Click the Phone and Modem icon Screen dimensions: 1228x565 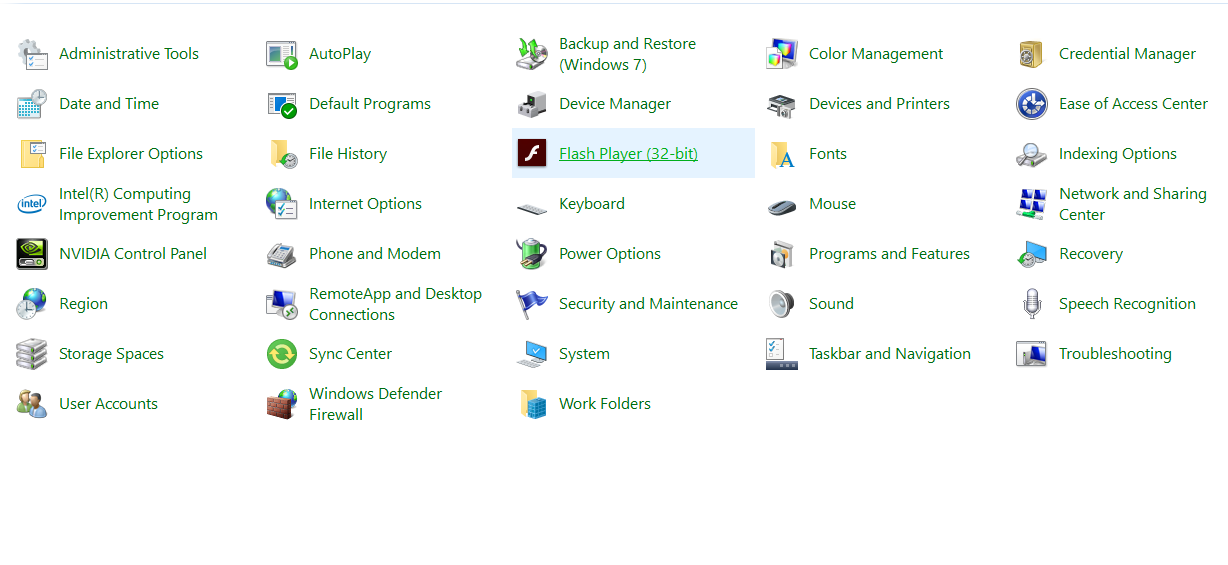(282, 254)
